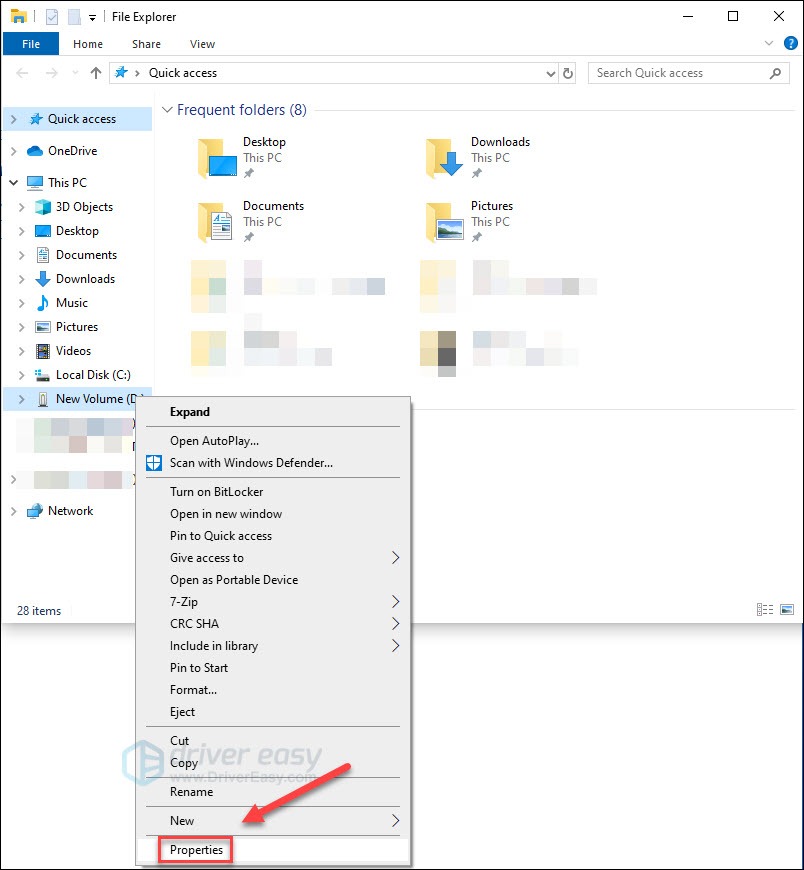This screenshot has width=804, height=870.
Task: Choose Rename in the context menu
Action: click(272, 792)
